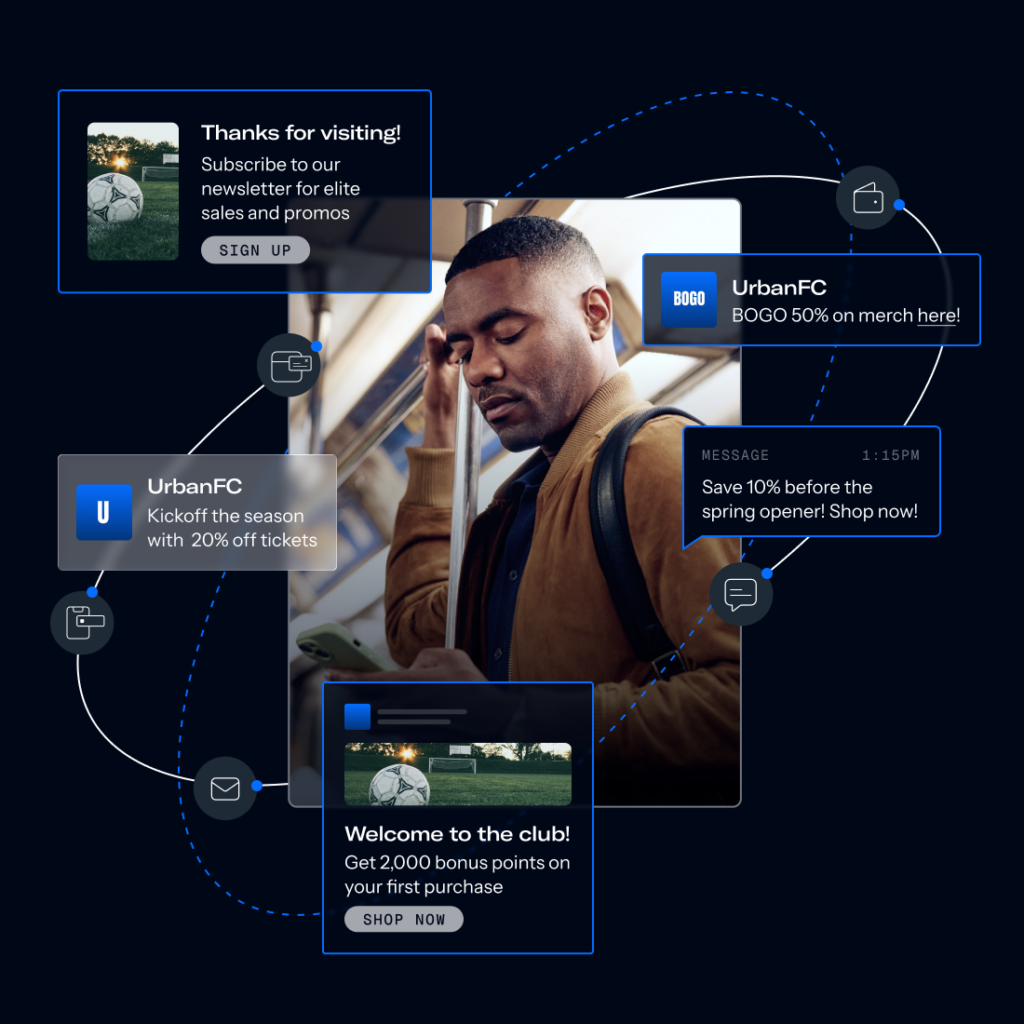The height and width of the screenshot is (1024, 1024).
Task: Select the "Thanks for visiting!" heading
Action: (x=300, y=132)
